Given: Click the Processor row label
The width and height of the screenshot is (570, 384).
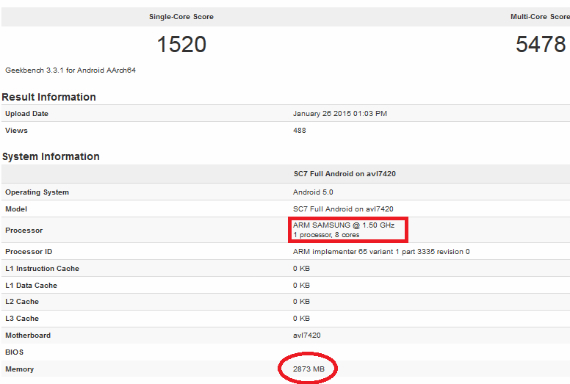Looking at the screenshot, I should [x=24, y=231].
